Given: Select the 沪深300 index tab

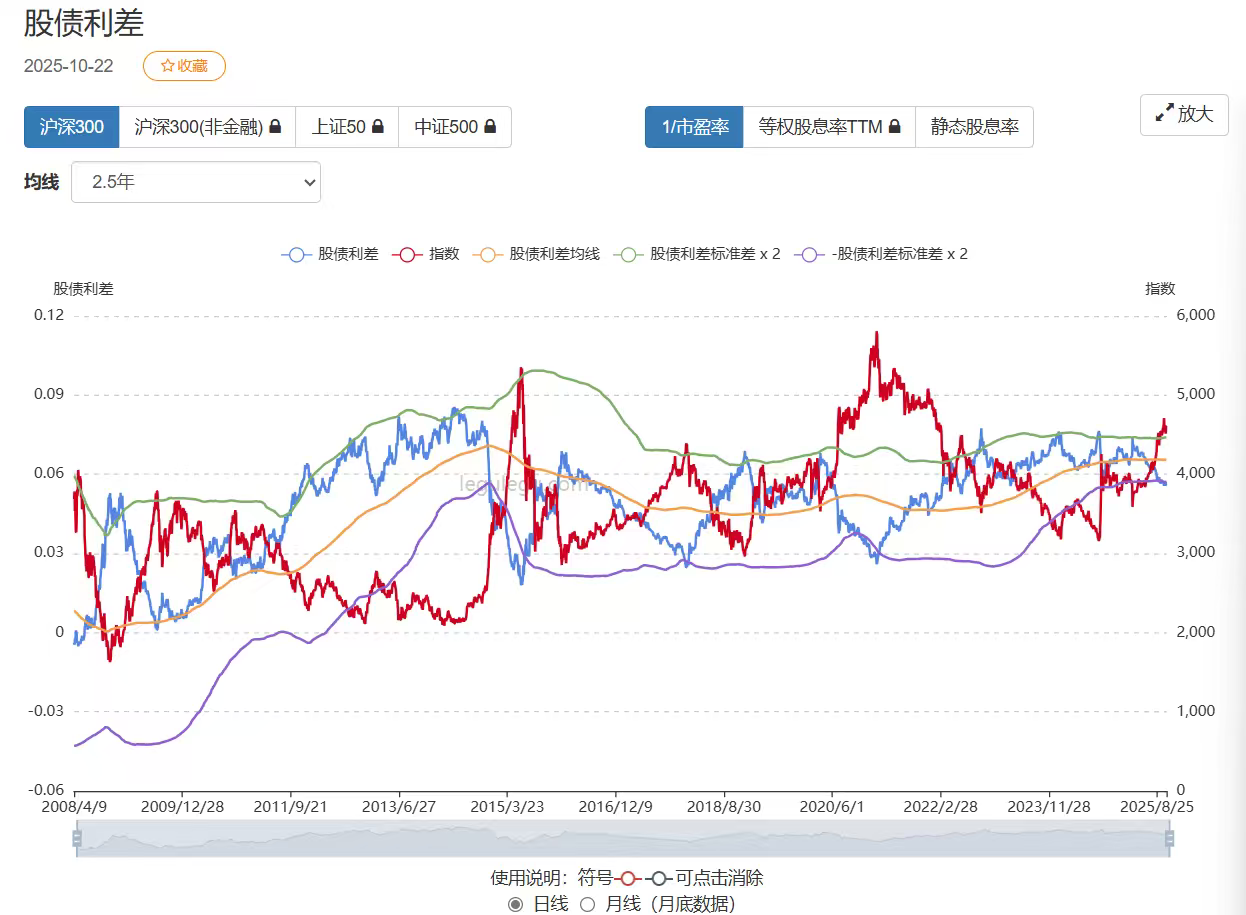Looking at the screenshot, I should coord(72,127).
